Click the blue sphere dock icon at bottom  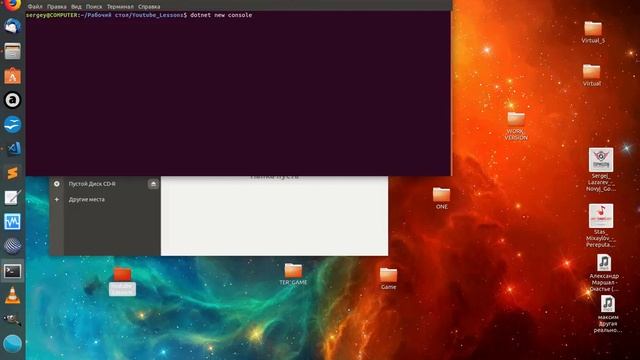12,344
